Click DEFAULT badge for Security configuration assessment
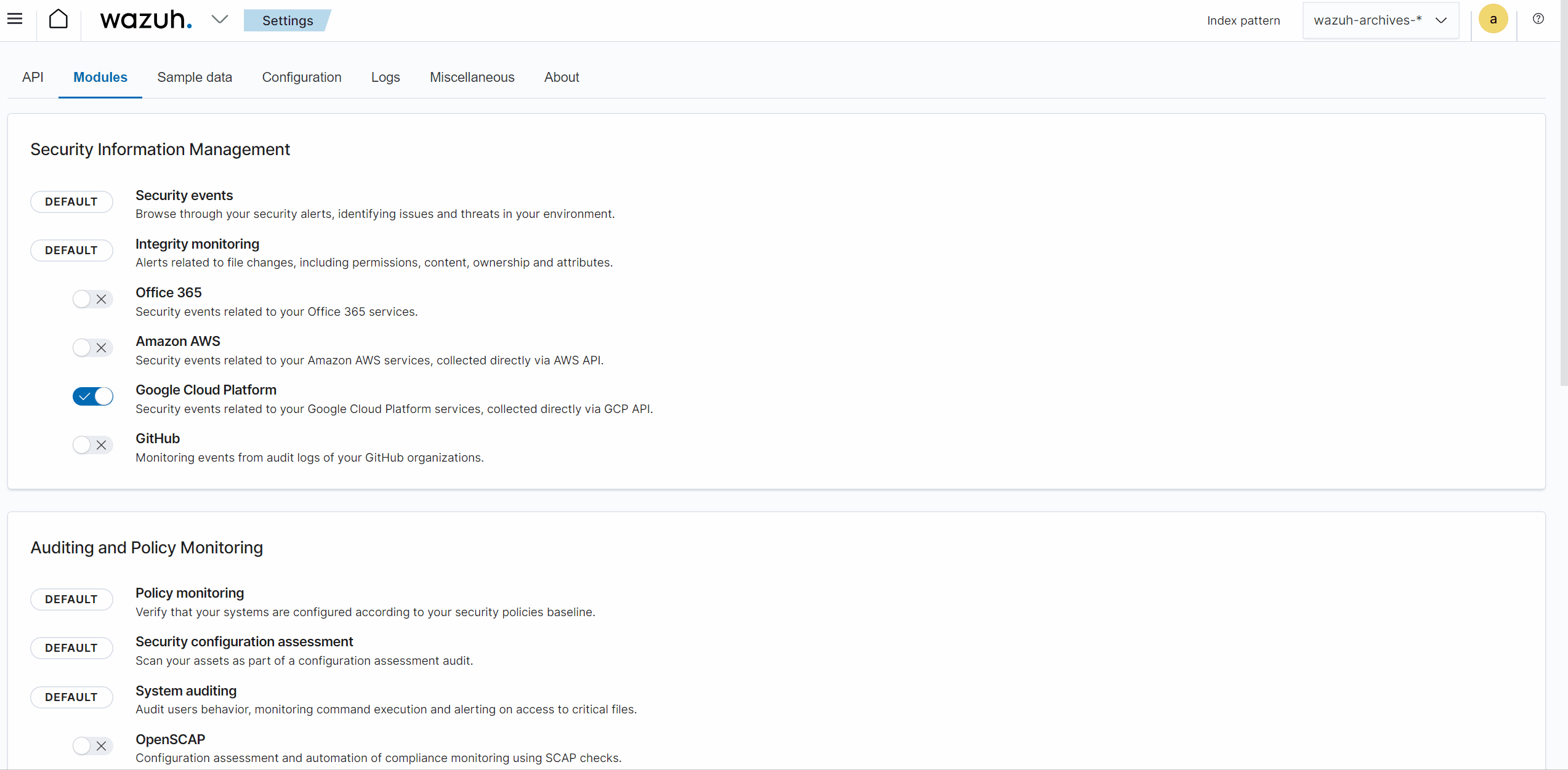The width and height of the screenshot is (1568, 770). (71, 648)
